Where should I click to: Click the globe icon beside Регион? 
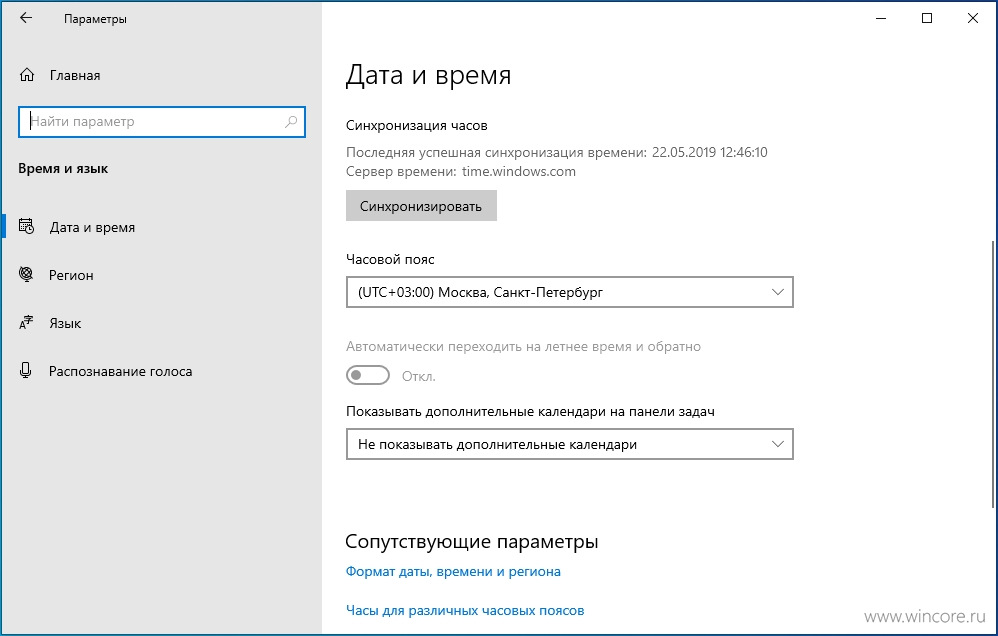point(26,274)
